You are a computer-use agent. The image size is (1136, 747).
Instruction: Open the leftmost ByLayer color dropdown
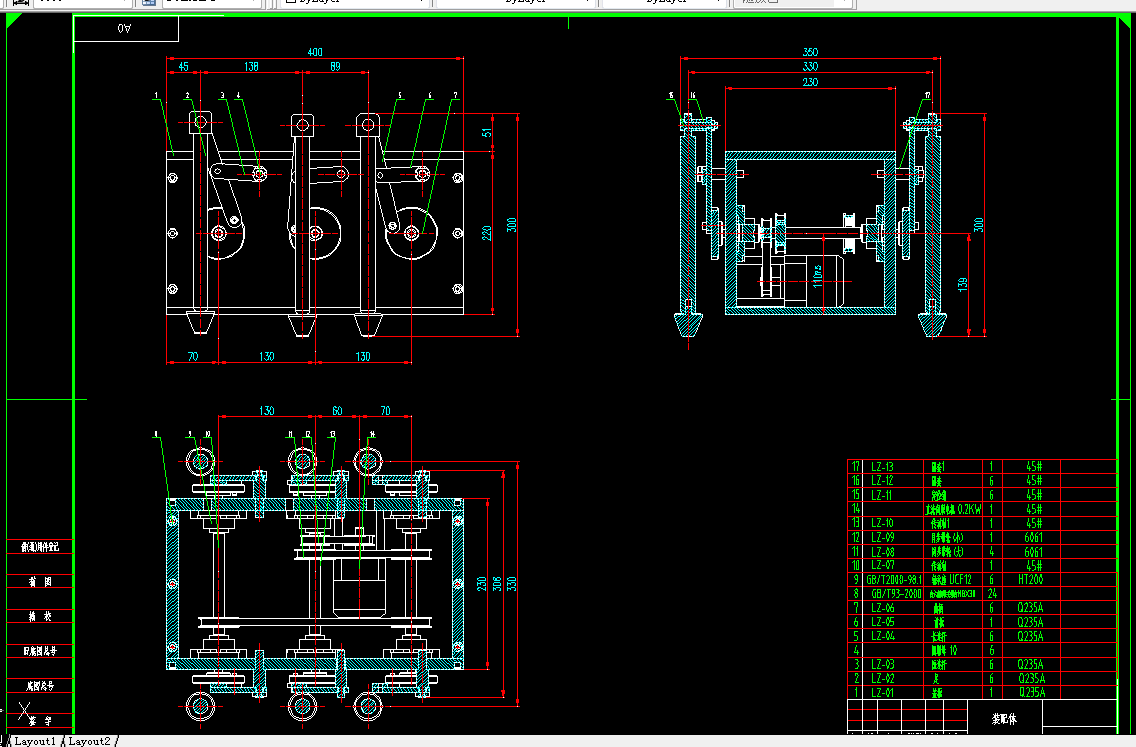[354, 2]
